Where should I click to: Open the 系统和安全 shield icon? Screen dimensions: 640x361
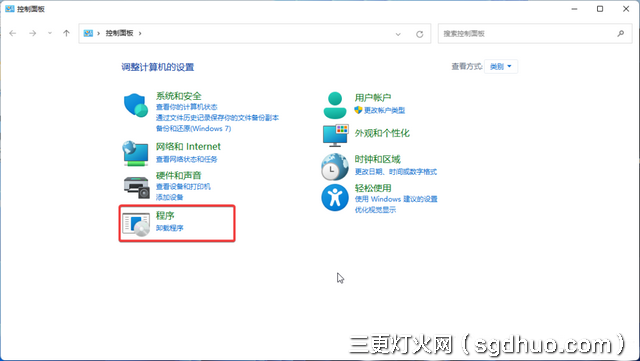(x=136, y=105)
